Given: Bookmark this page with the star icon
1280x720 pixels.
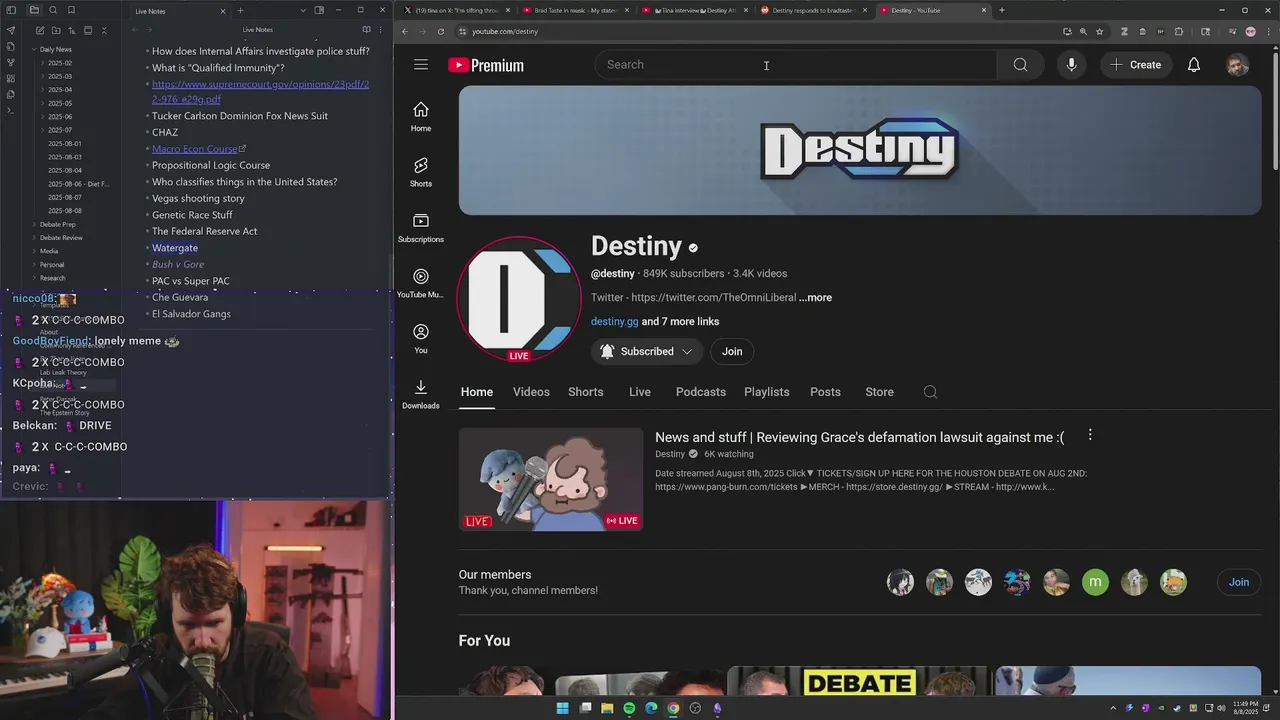Looking at the screenshot, I should point(1099,31).
